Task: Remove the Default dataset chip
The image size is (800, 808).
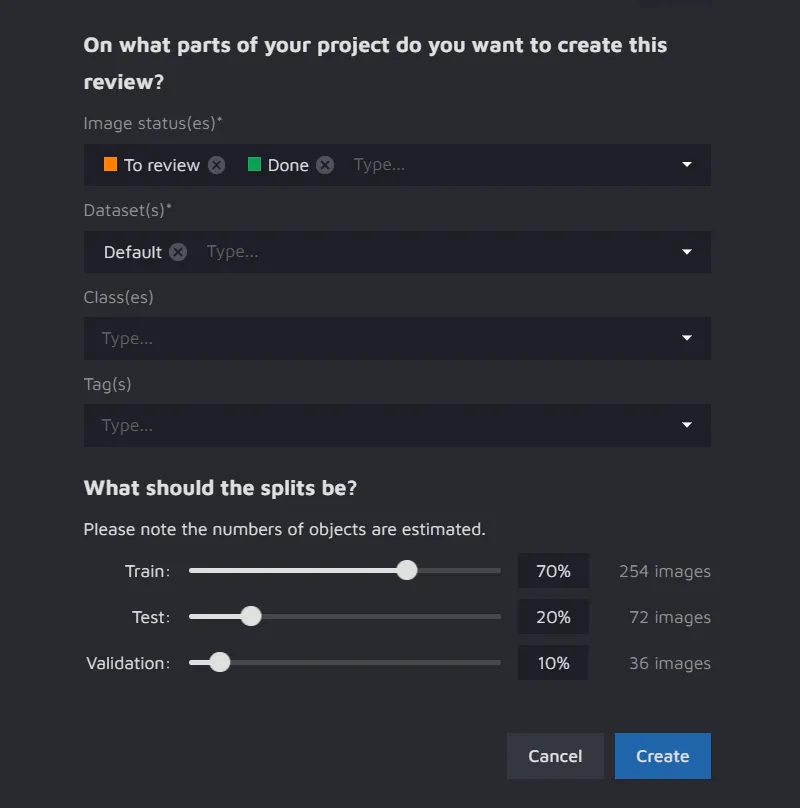Action: tap(178, 252)
